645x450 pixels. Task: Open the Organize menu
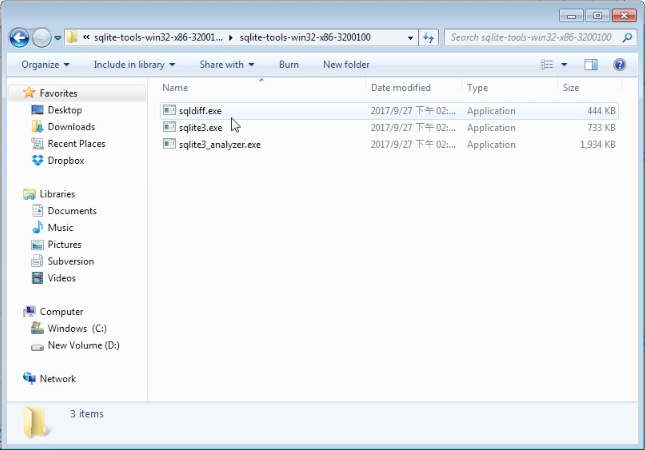click(45, 65)
